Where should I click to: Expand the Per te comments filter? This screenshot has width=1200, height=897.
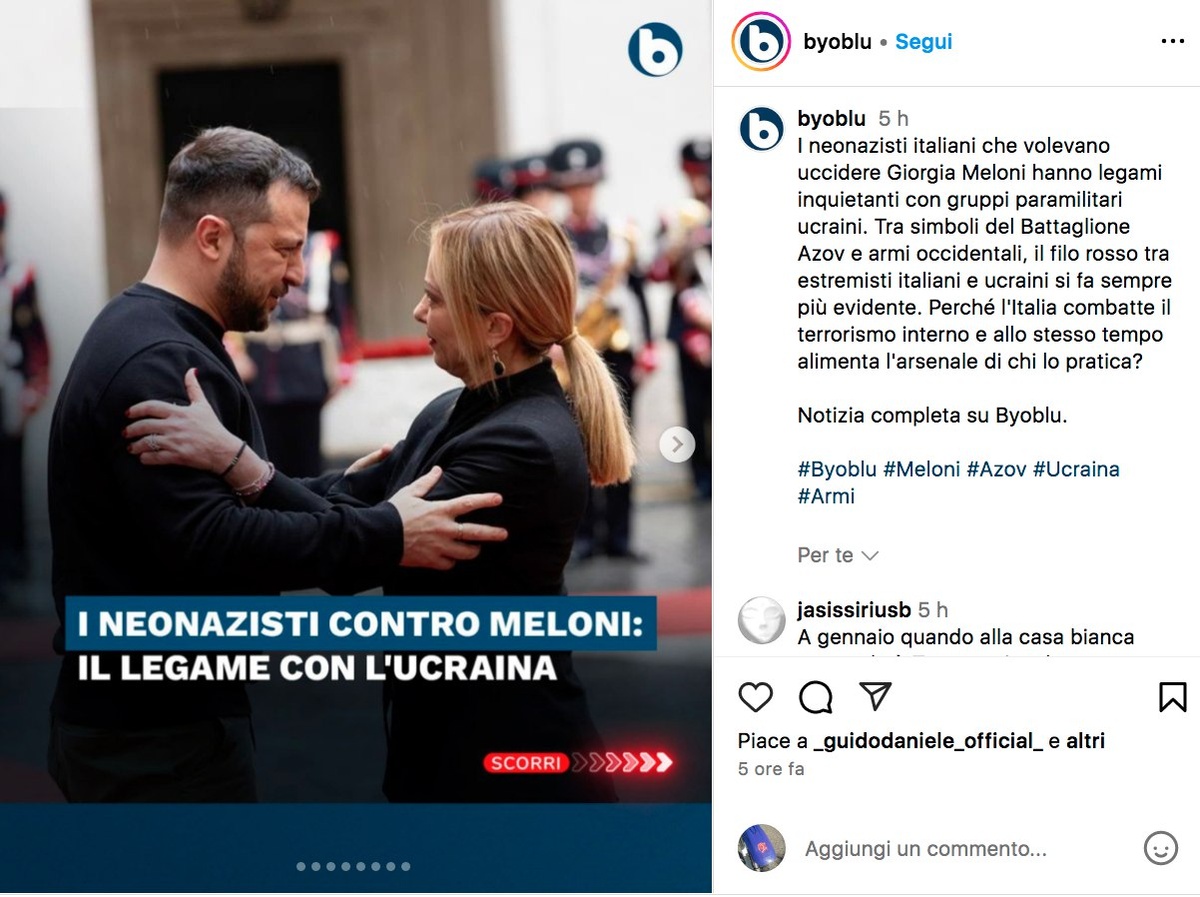click(x=838, y=555)
